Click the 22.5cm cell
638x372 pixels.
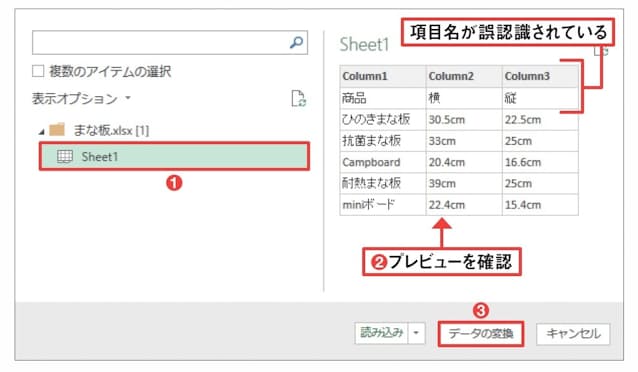click(x=540, y=120)
